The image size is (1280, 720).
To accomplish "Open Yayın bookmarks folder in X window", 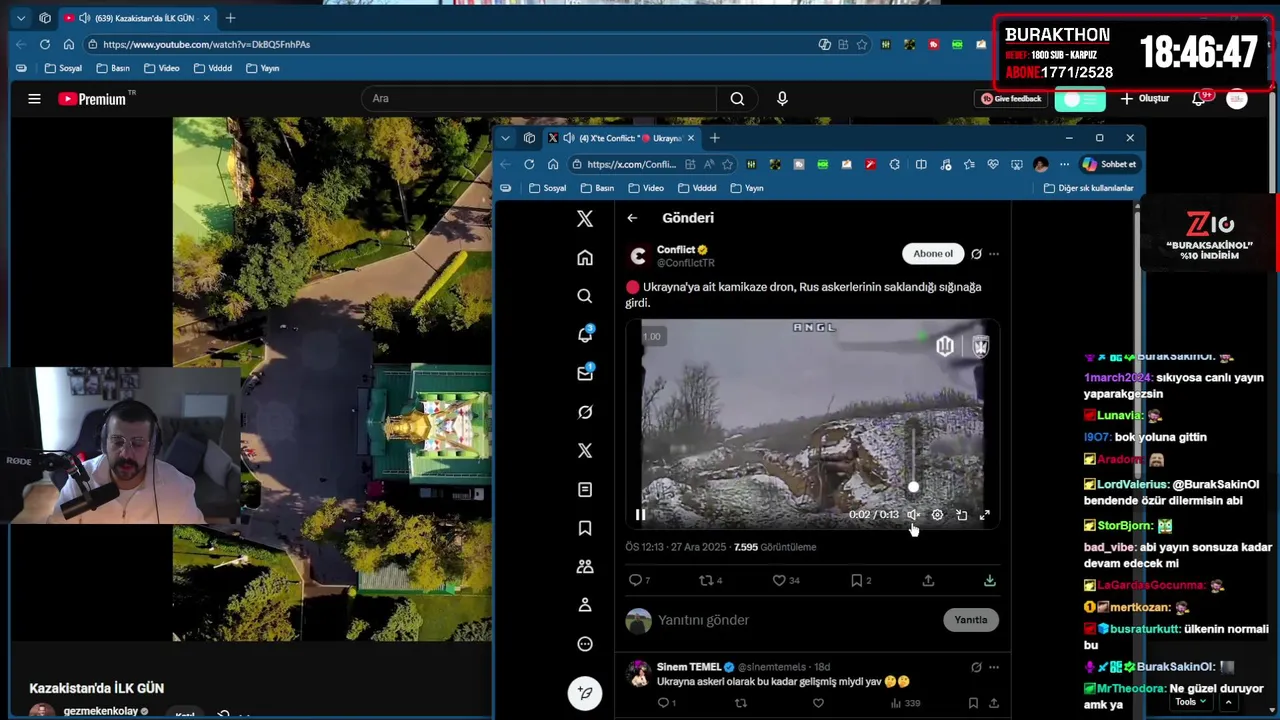I will click(x=746, y=188).
